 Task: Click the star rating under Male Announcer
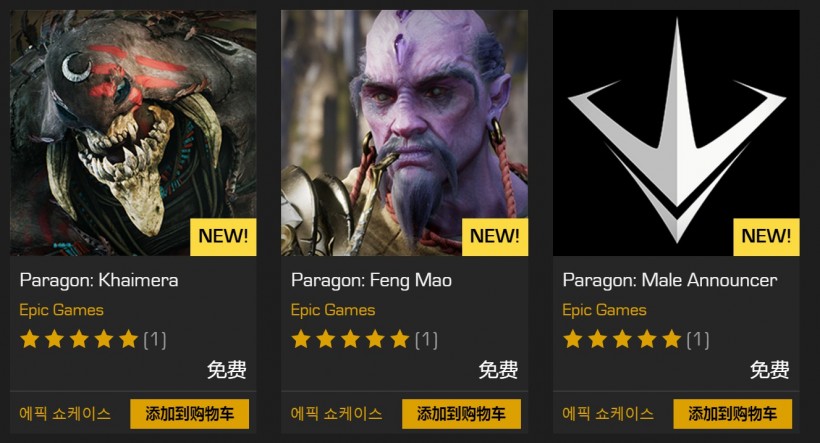click(x=622, y=339)
